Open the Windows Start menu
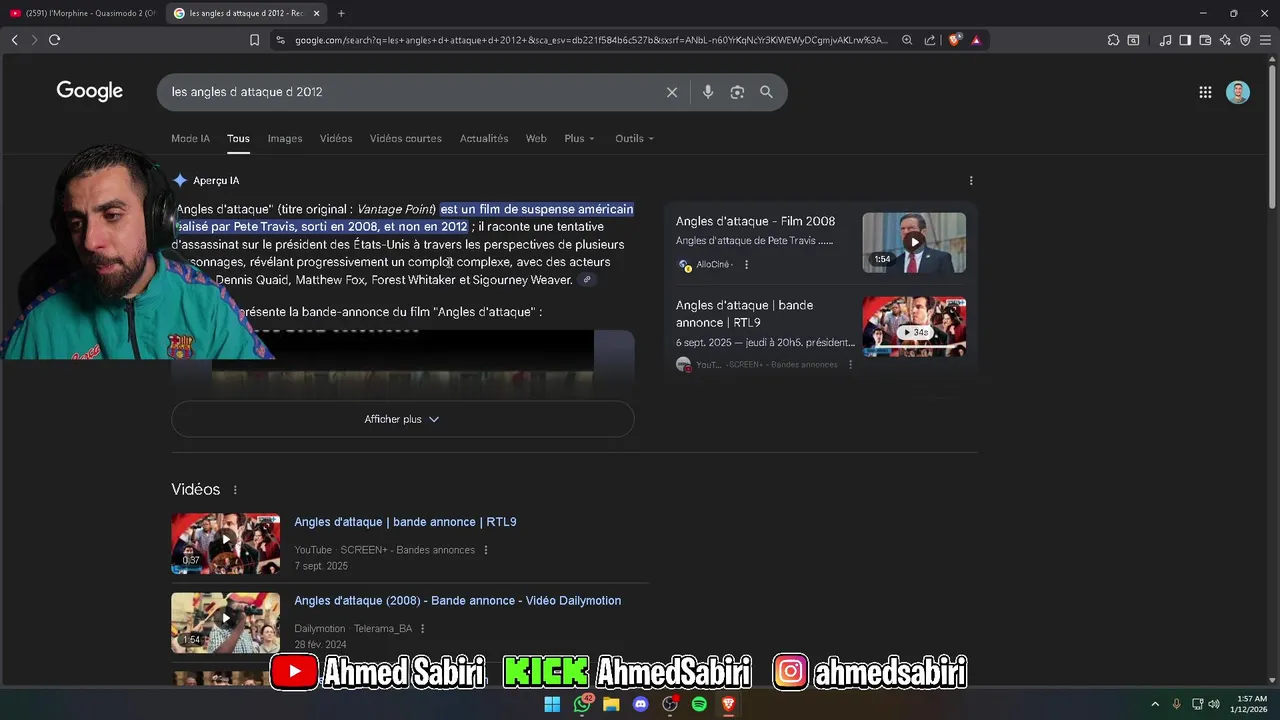This screenshot has height=720, width=1280. click(x=552, y=705)
